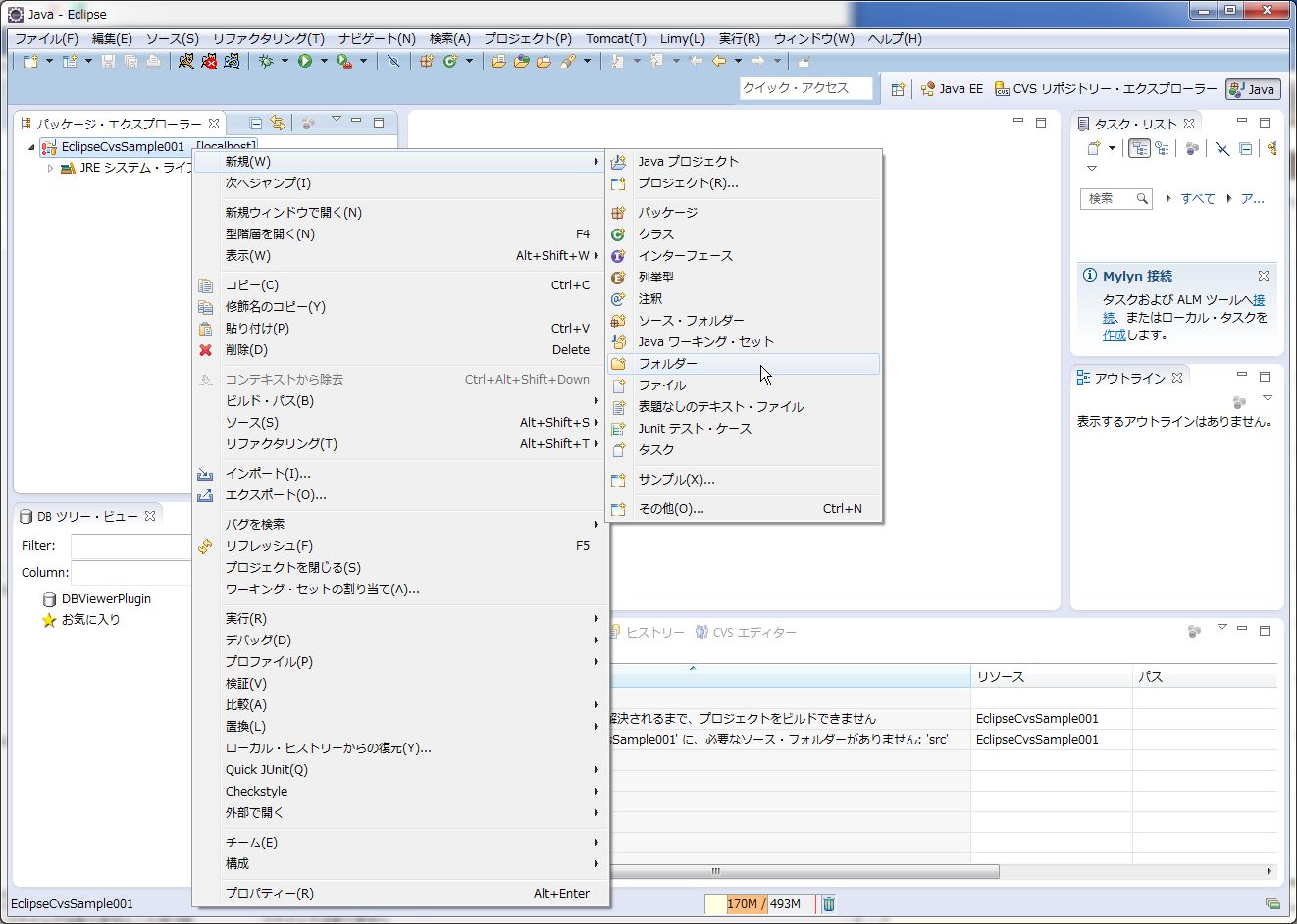Click the コピー(C) copy icon
Viewport: 1297px width, 924px height.
pos(205,284)
